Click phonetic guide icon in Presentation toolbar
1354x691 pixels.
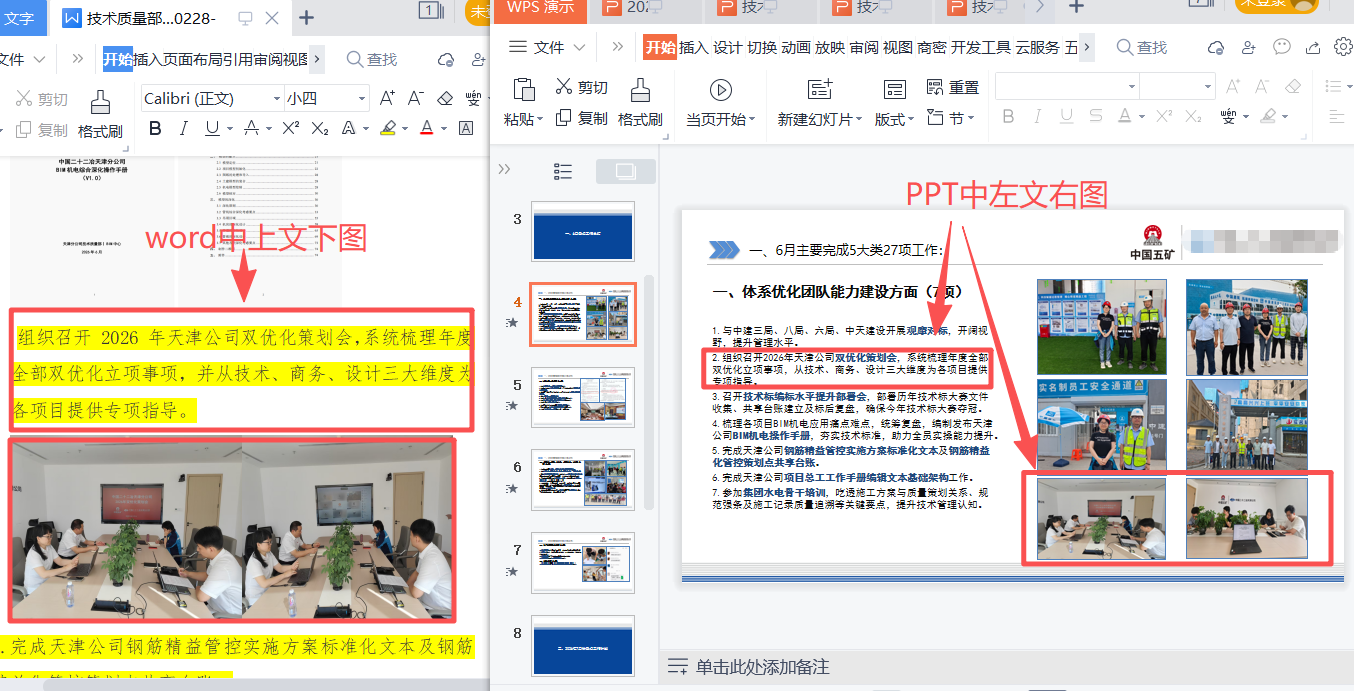1230,116
